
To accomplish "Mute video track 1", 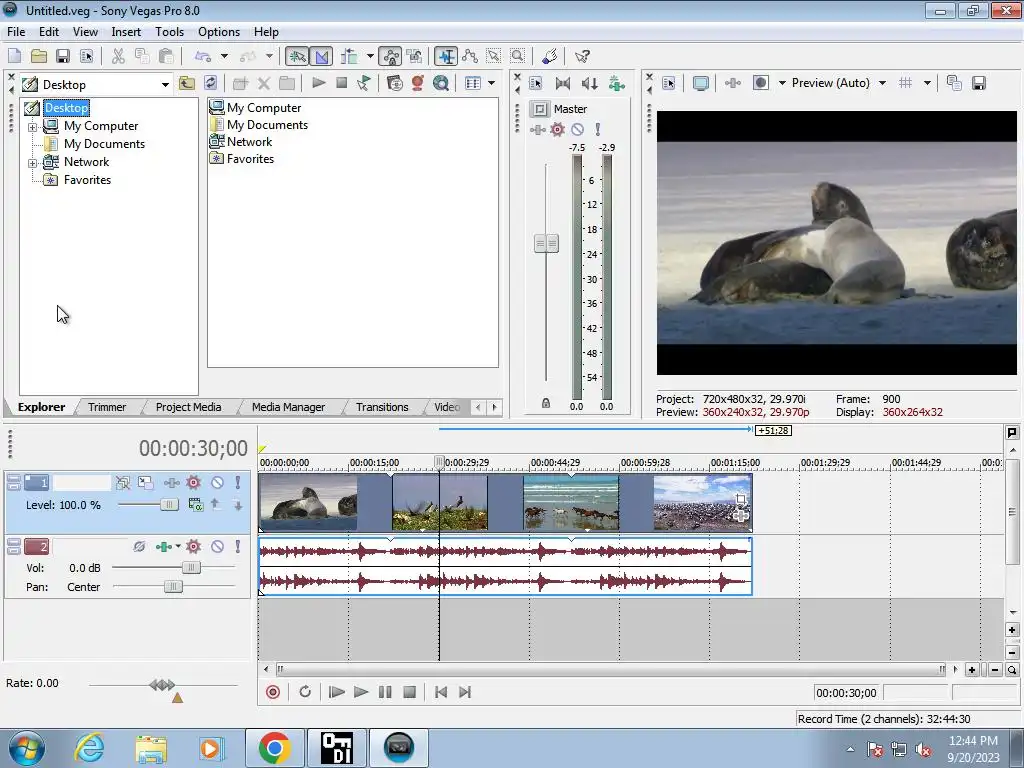I will click(x=217, y=483).
